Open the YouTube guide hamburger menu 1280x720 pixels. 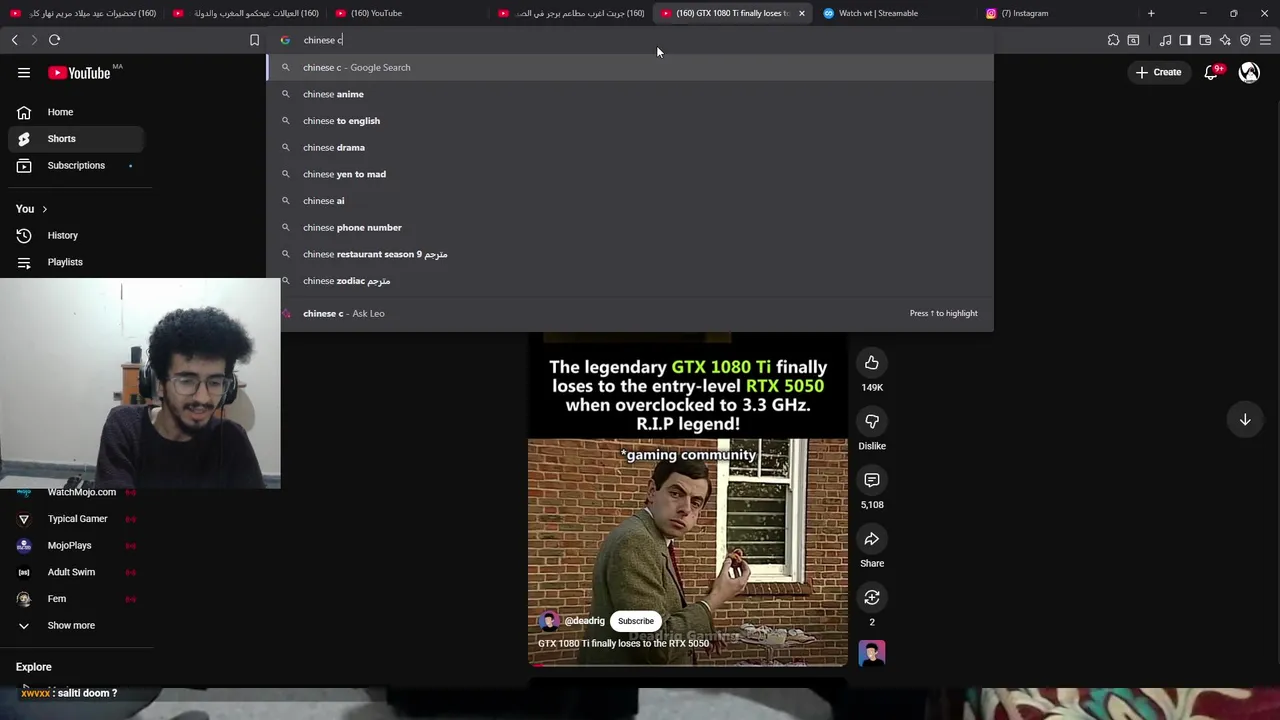coord(24,73)
